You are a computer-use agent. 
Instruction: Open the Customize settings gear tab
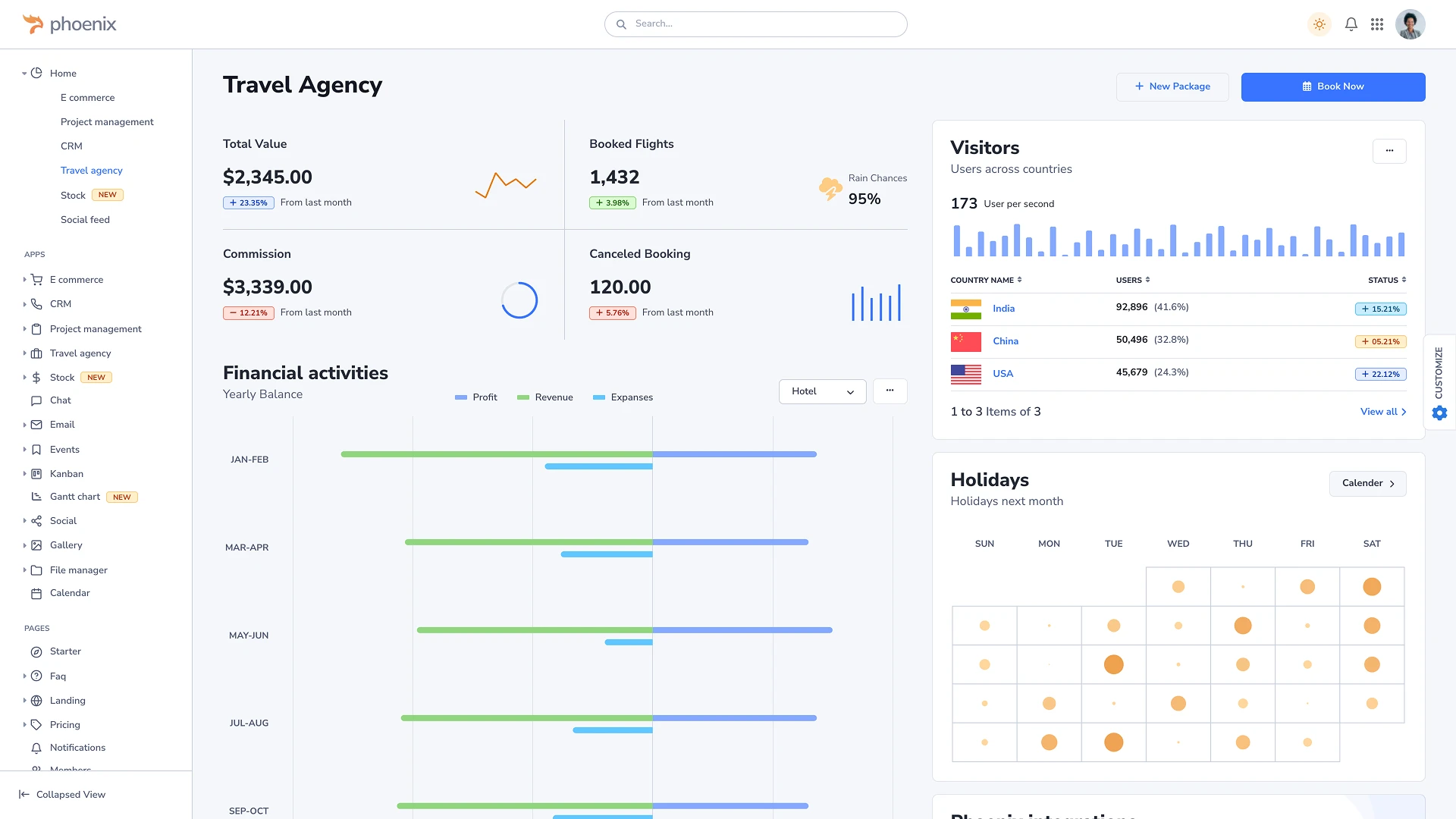coord(1439,383)
